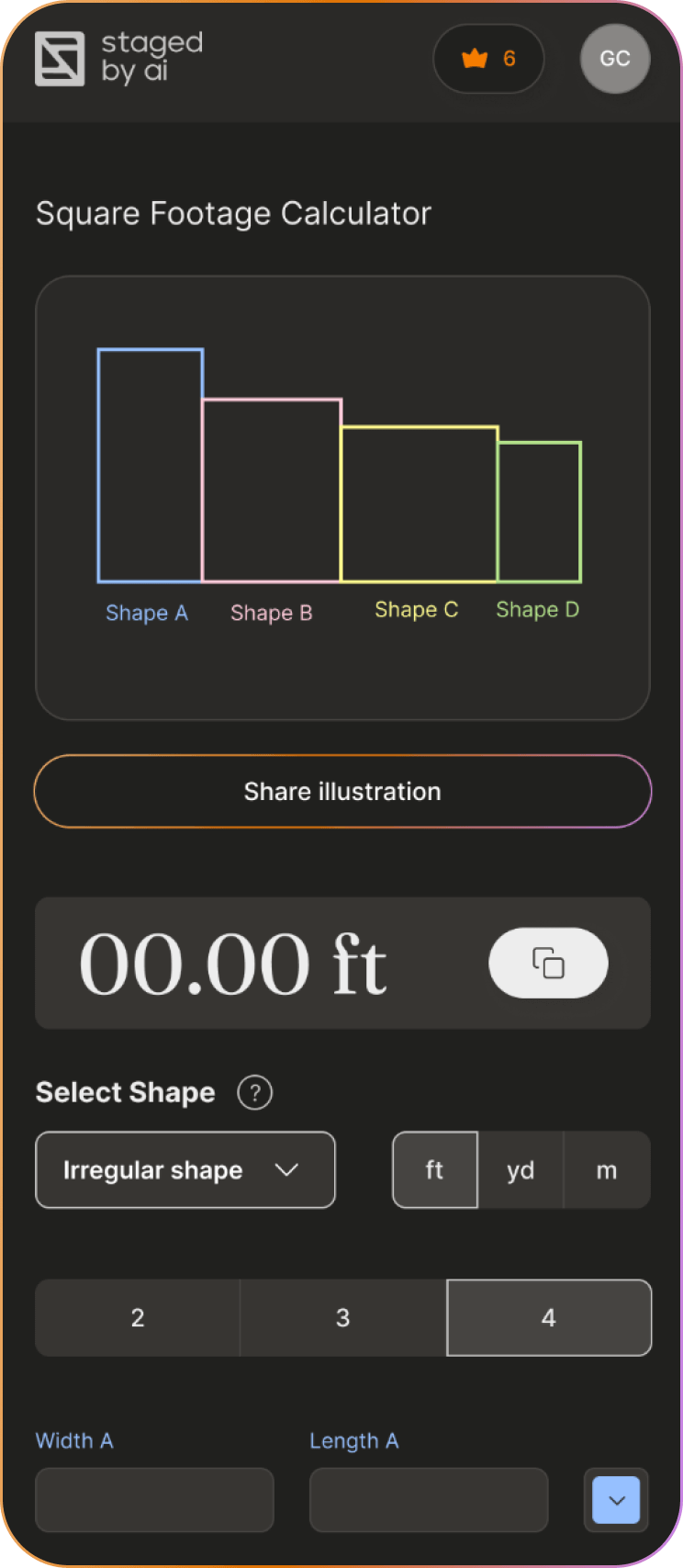Click the Staged by AI logo icon

point(60,59)
